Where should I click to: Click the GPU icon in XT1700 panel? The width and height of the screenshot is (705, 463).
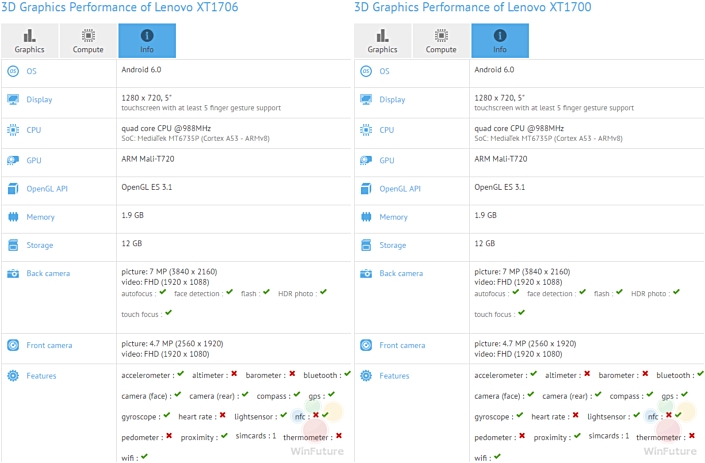366,160
